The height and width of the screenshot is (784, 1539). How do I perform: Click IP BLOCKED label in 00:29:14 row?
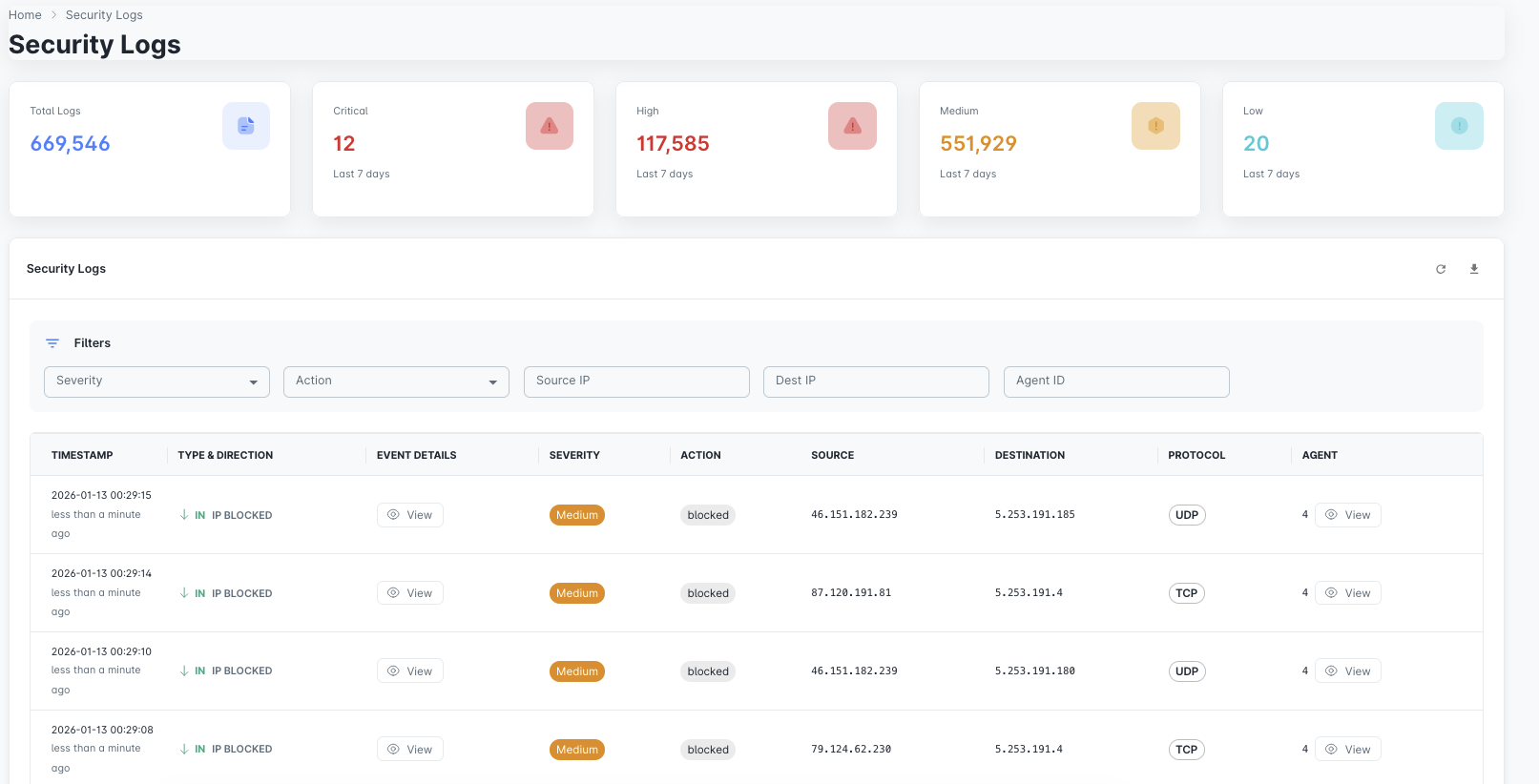[x=242, y=593]
